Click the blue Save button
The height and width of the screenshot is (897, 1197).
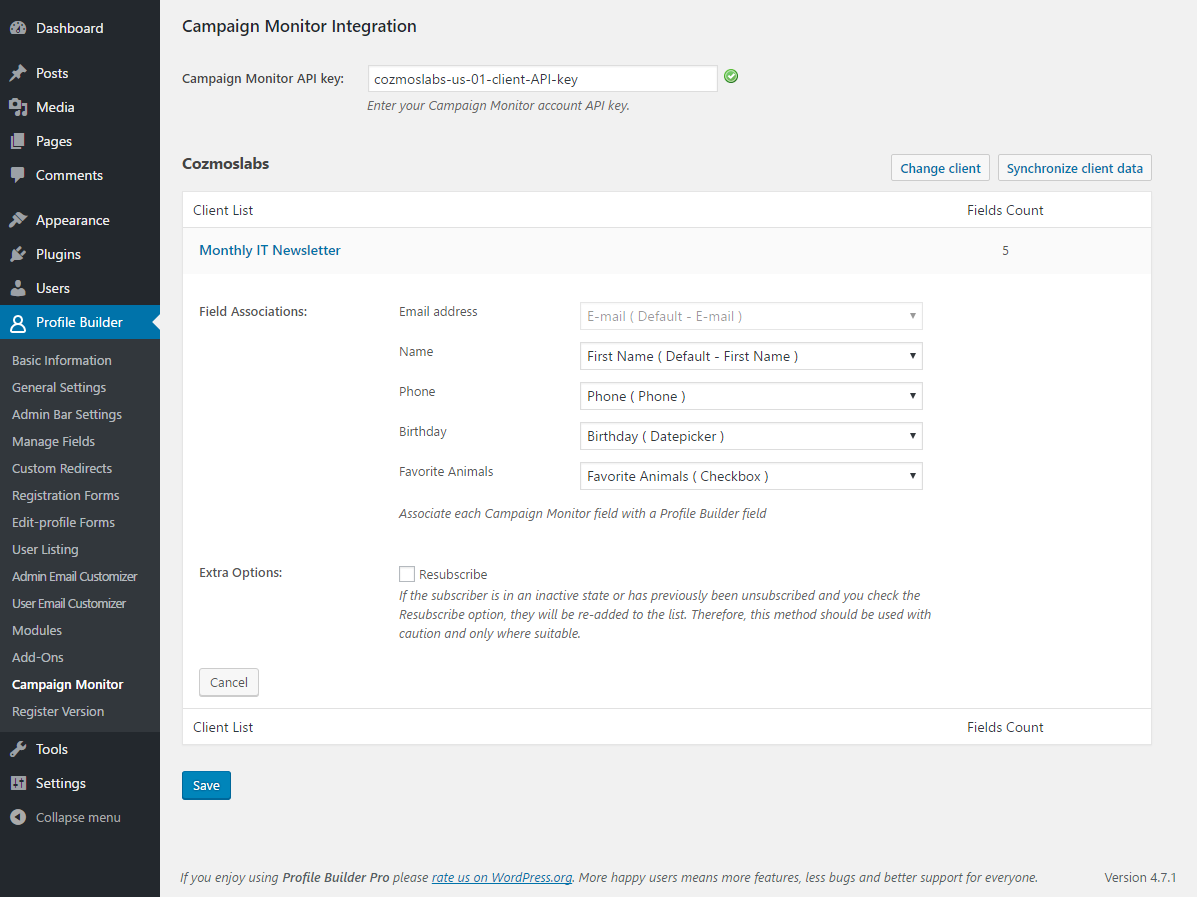206,786
